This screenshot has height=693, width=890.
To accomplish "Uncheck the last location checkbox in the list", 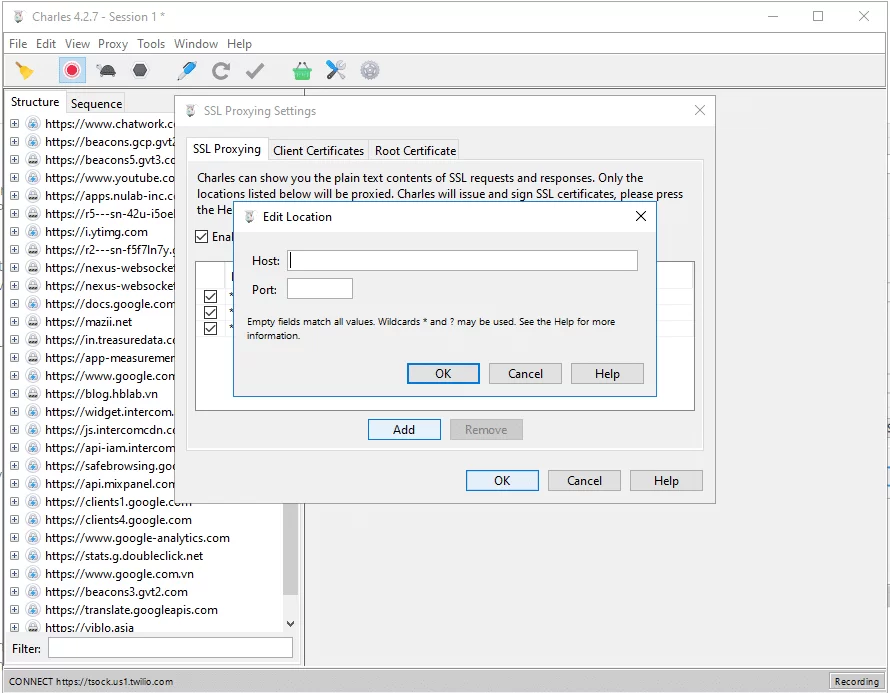I will 211,327.
